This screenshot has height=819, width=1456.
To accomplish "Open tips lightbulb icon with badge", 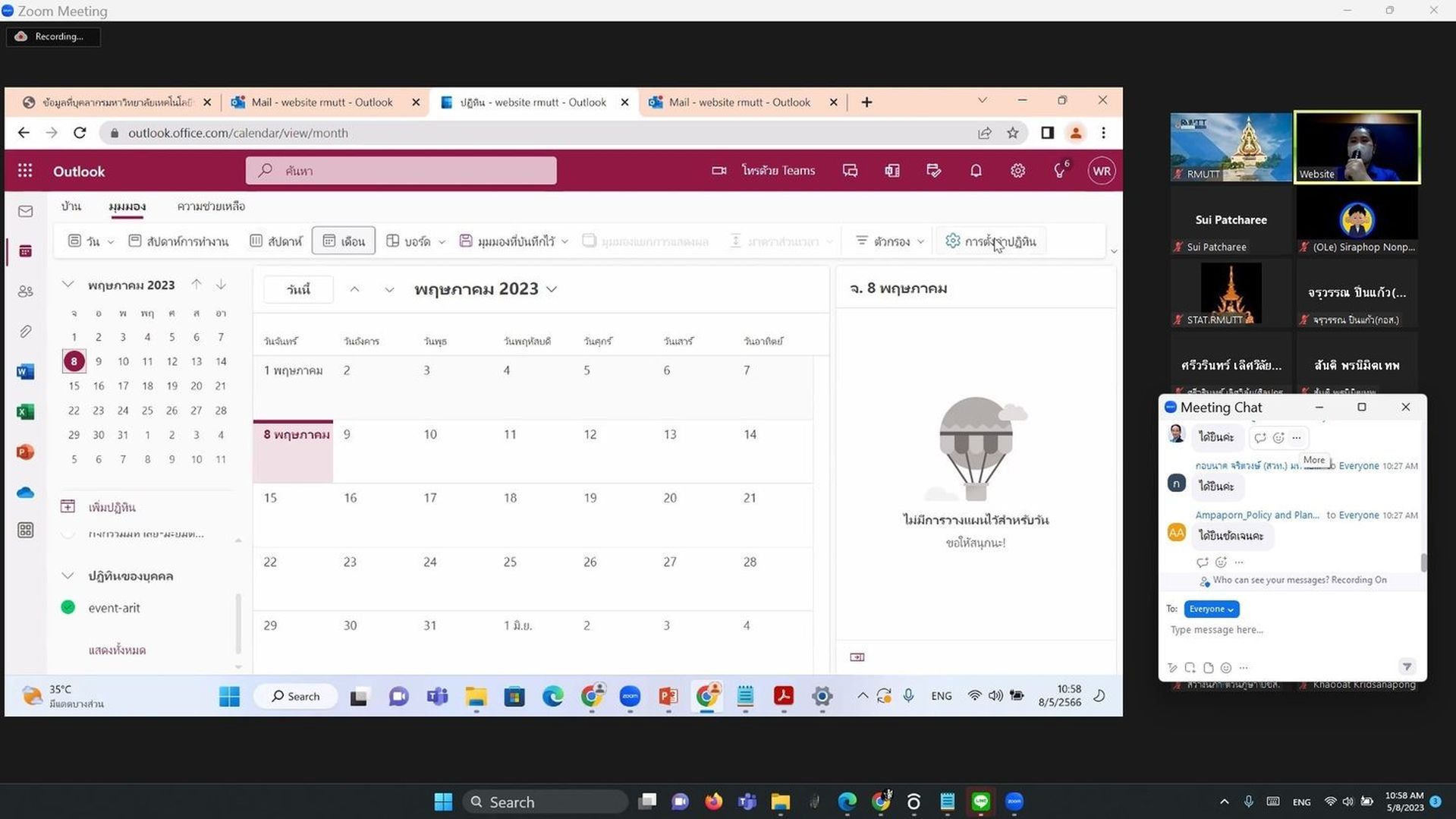I will (x=1061, y=171).
